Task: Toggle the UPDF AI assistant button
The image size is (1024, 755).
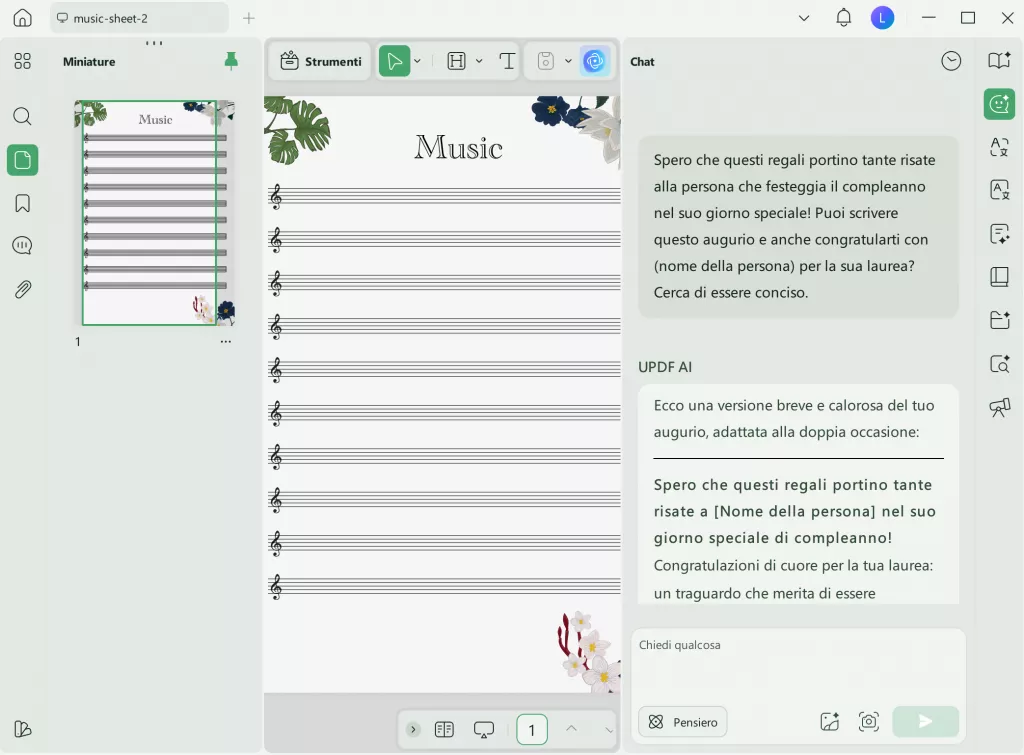Action: 595,61
